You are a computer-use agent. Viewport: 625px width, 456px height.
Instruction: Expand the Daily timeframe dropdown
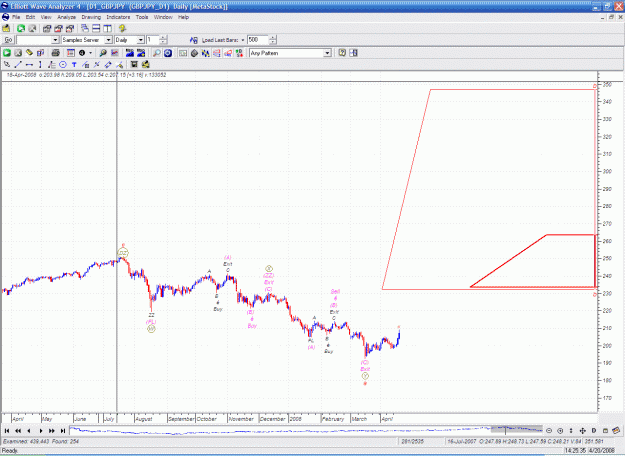click(140, 40)
